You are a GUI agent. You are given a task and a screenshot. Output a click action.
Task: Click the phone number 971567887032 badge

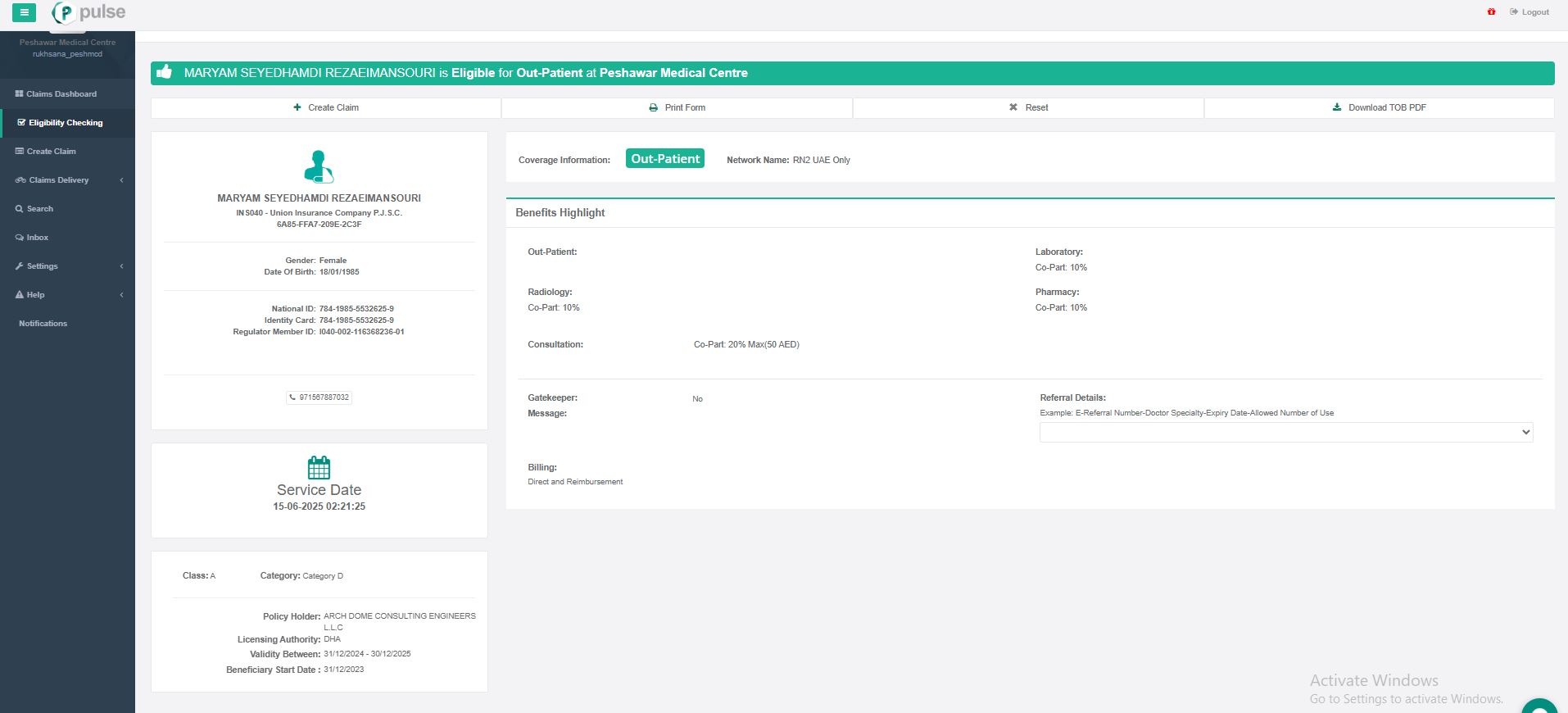(x=319, y=397)
